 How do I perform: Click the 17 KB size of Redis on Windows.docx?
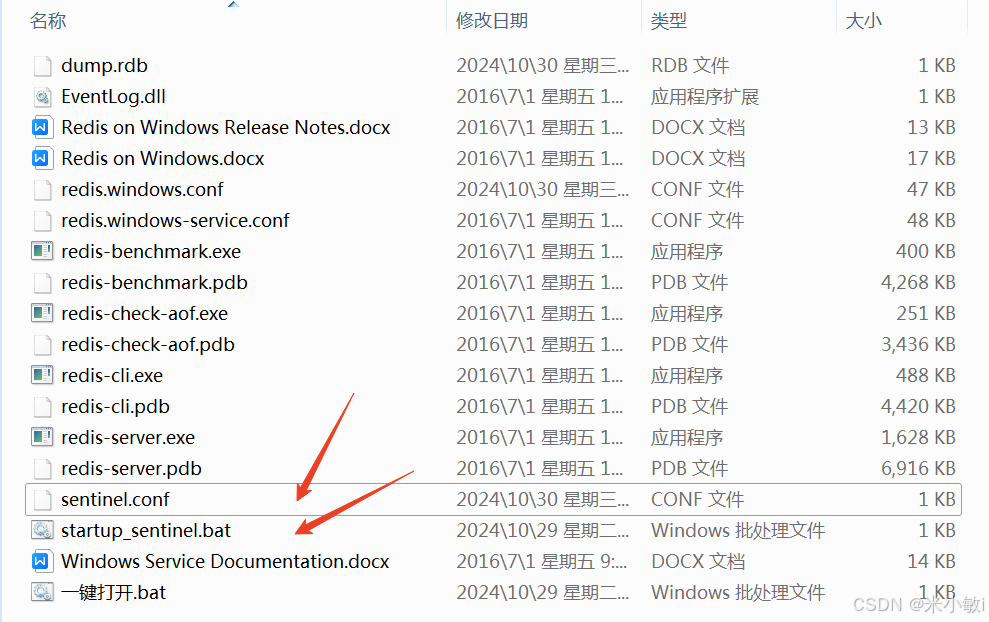pos(932,158)
